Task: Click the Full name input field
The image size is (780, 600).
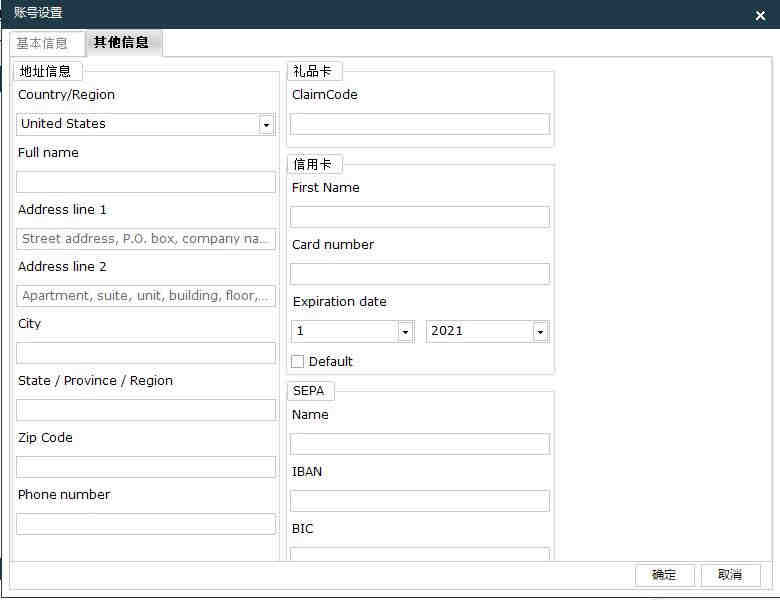Action: tap(146, 182)
